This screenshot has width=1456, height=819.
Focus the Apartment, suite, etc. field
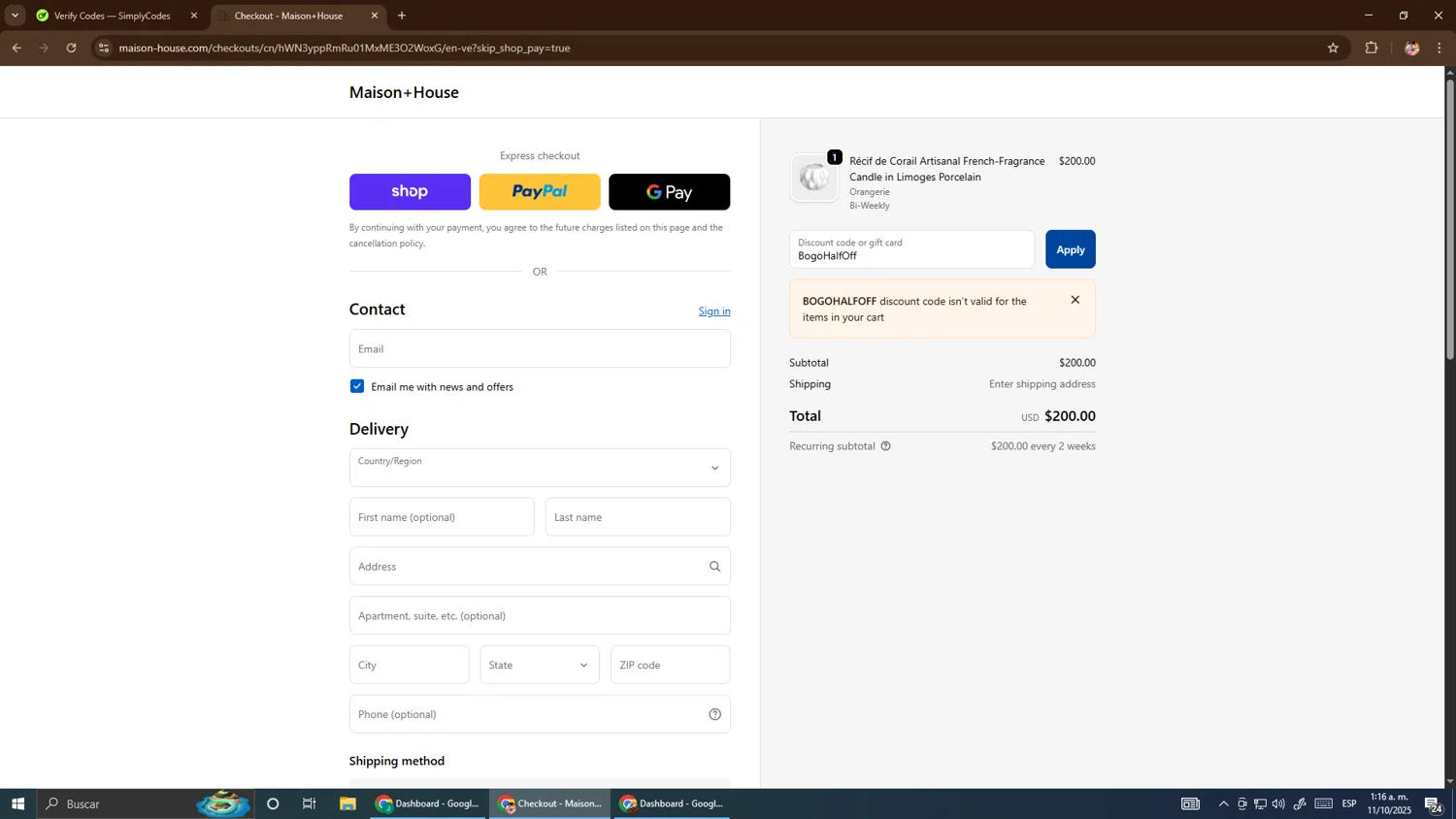pos(540,615)
